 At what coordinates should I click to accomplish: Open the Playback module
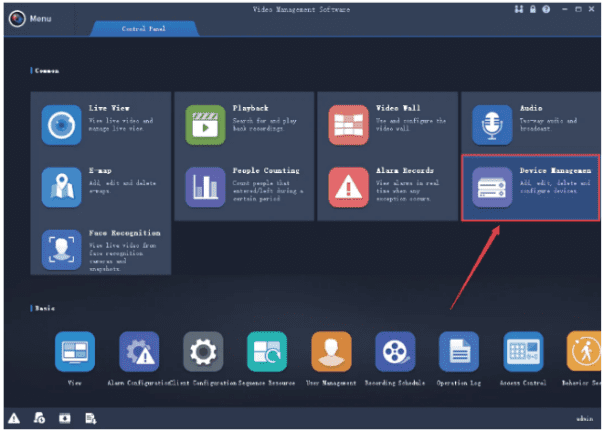[x=243, y=125]
